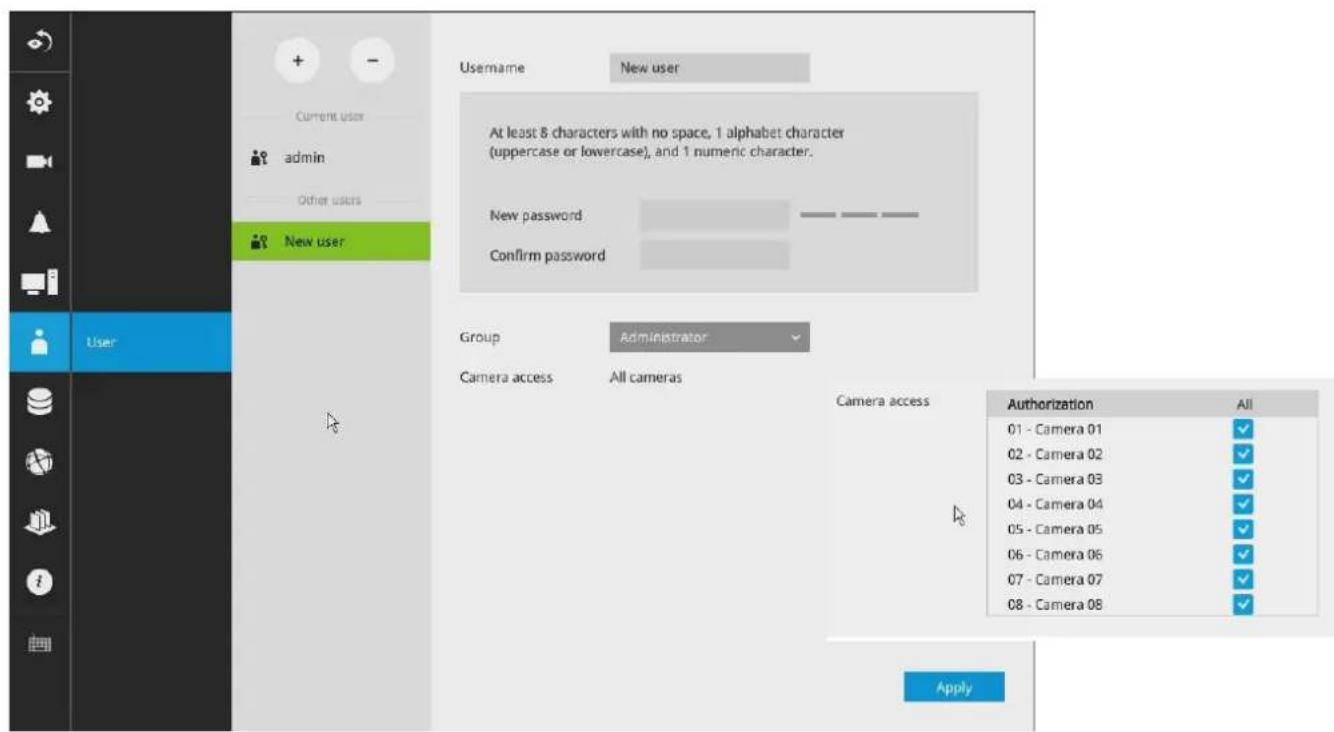Screen dimensions: 1334x732
Task: Open the gear settings icon in sidebar
Action: point(40,103)
